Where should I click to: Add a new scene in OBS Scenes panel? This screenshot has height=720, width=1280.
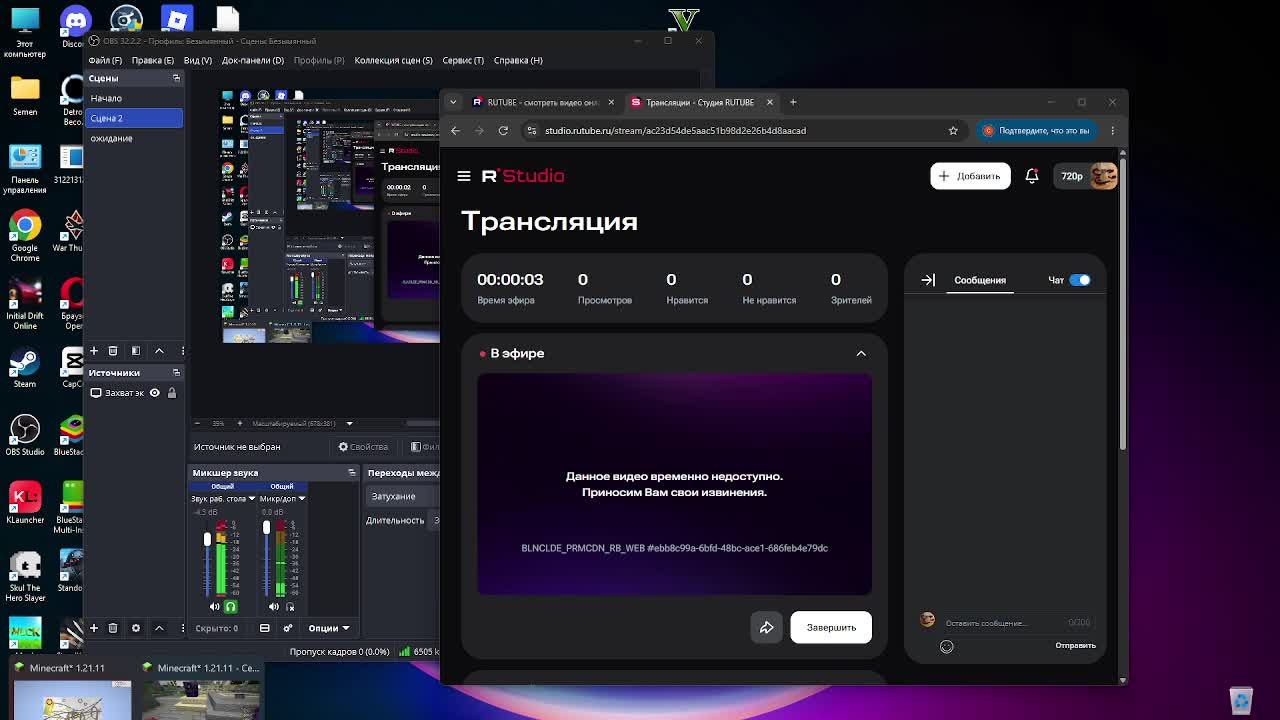(x=94, y=351)
